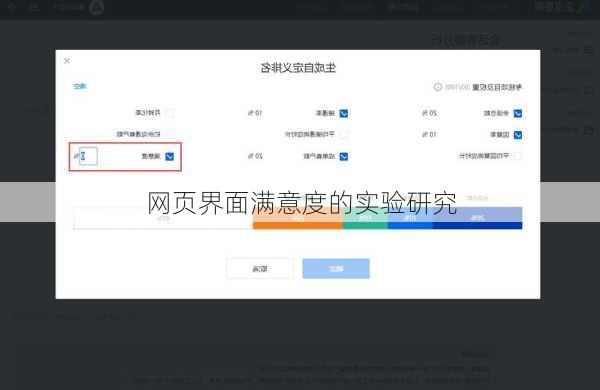The height and width of the screenshot is (390, 600).
Task: Check the 平均接通响应时长 checkbox
Action: pyautogui.click(x=344, y=134)
